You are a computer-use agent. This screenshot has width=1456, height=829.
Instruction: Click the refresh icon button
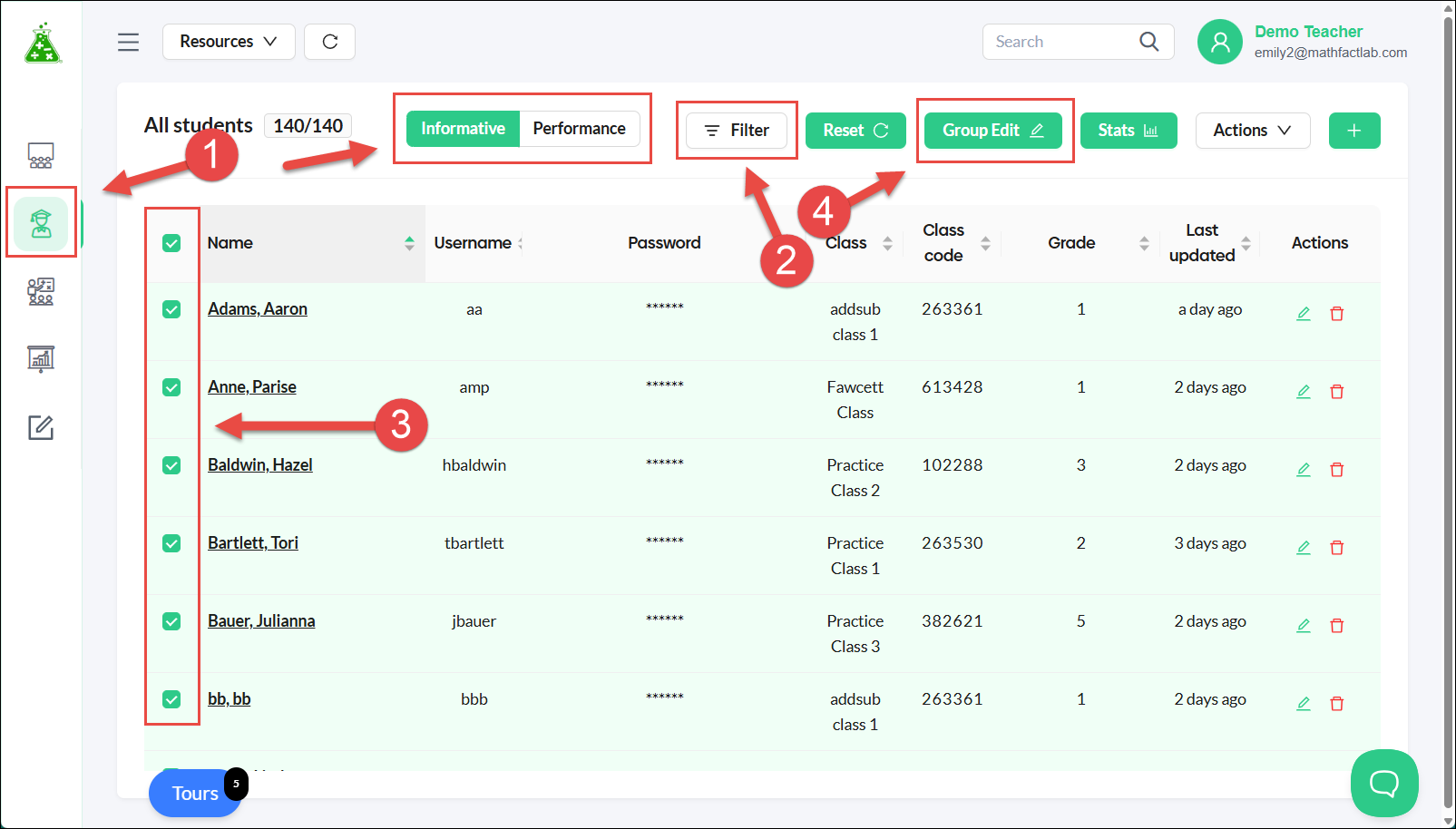tap(329, 42)
